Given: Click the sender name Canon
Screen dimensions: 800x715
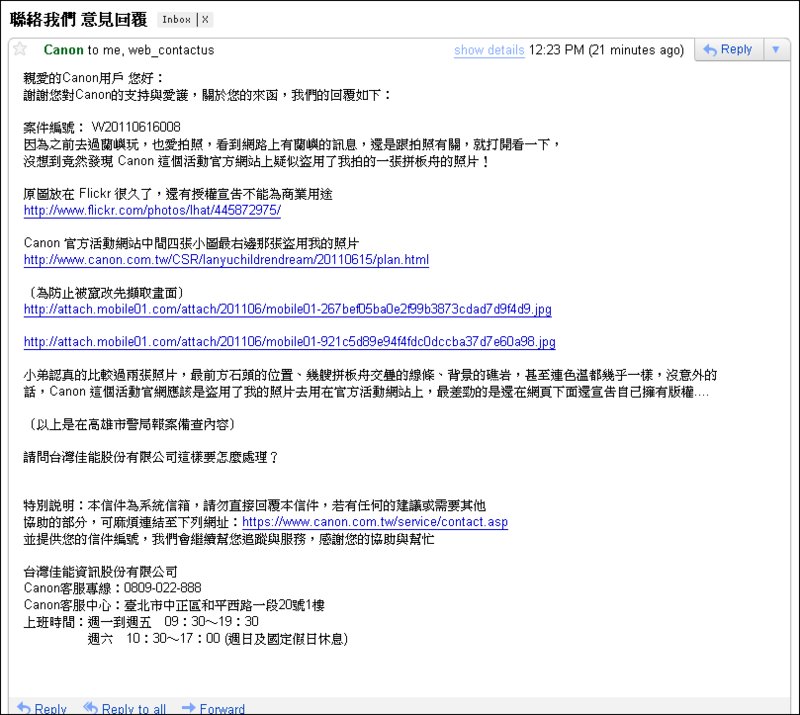Looking at the screenshot, I should click(63, 50).
